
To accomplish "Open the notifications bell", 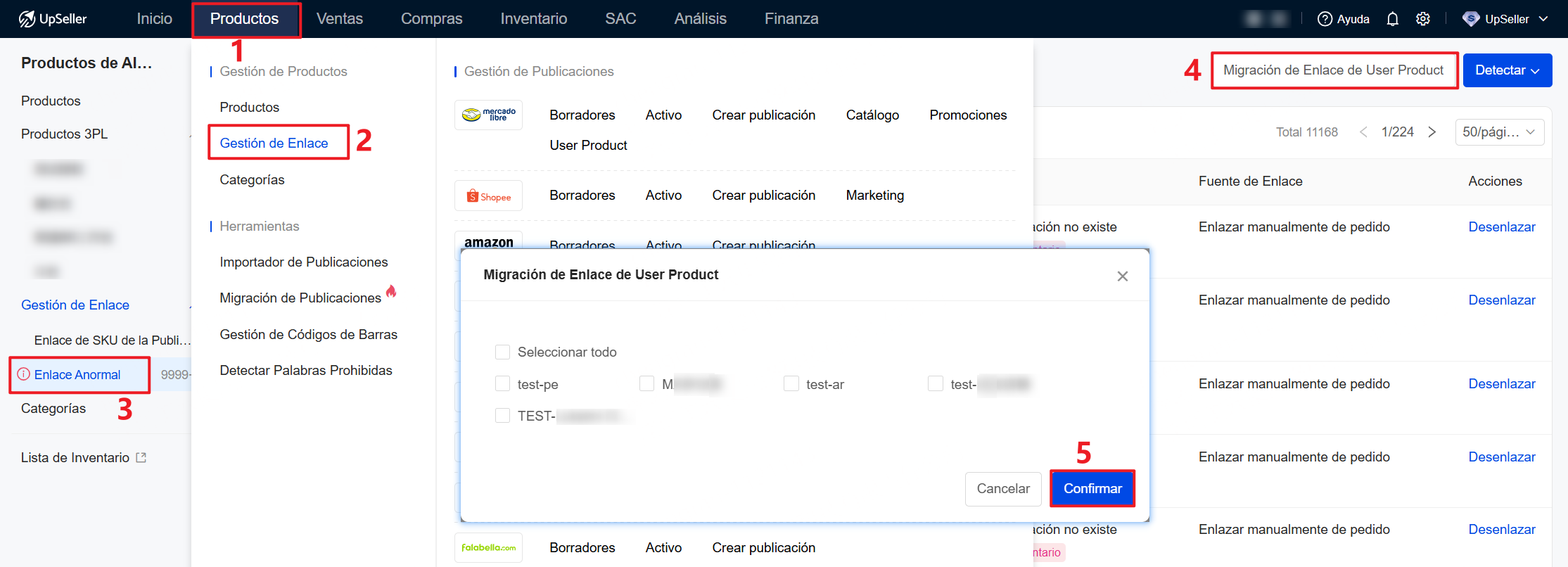I will coord(1392,19).
